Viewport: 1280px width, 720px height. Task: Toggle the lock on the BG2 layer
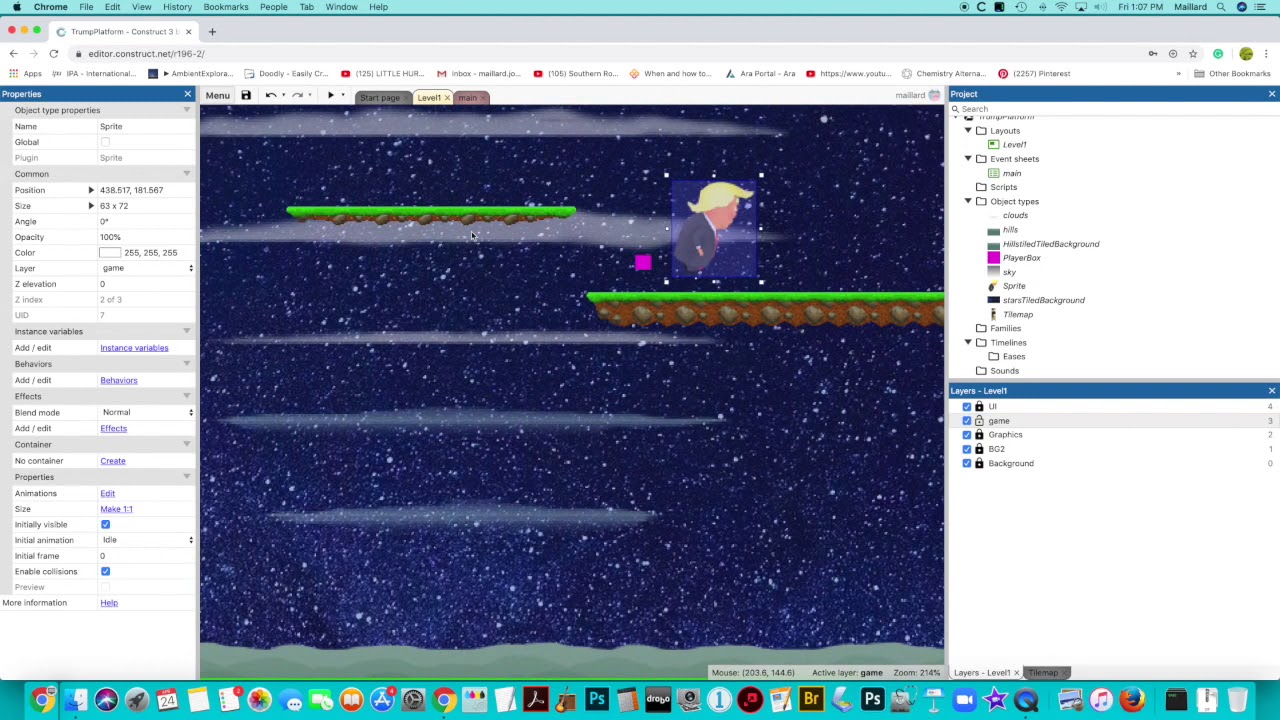tap(979, 449)
